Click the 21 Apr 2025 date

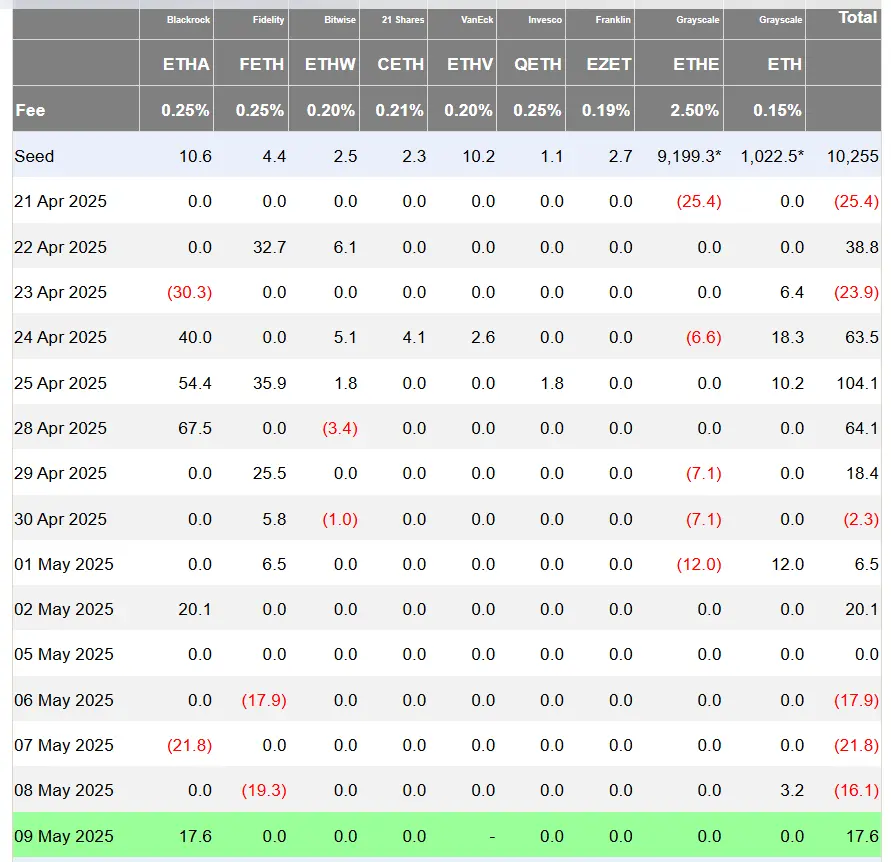pos(60,201)
